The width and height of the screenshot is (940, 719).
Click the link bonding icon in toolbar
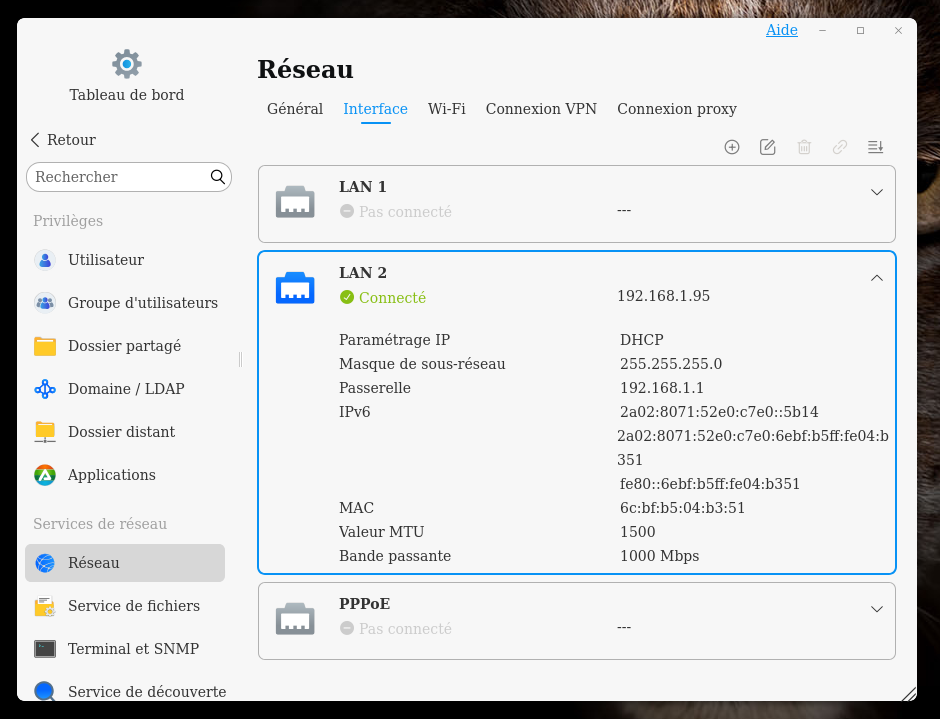pos(840,147)
